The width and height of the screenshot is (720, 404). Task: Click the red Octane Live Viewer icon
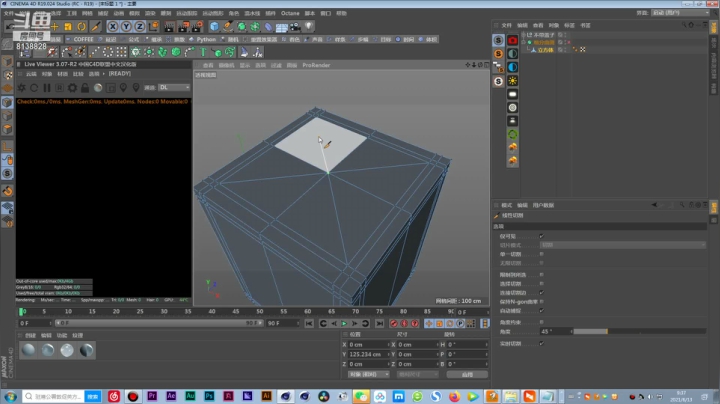pos(512,40)
